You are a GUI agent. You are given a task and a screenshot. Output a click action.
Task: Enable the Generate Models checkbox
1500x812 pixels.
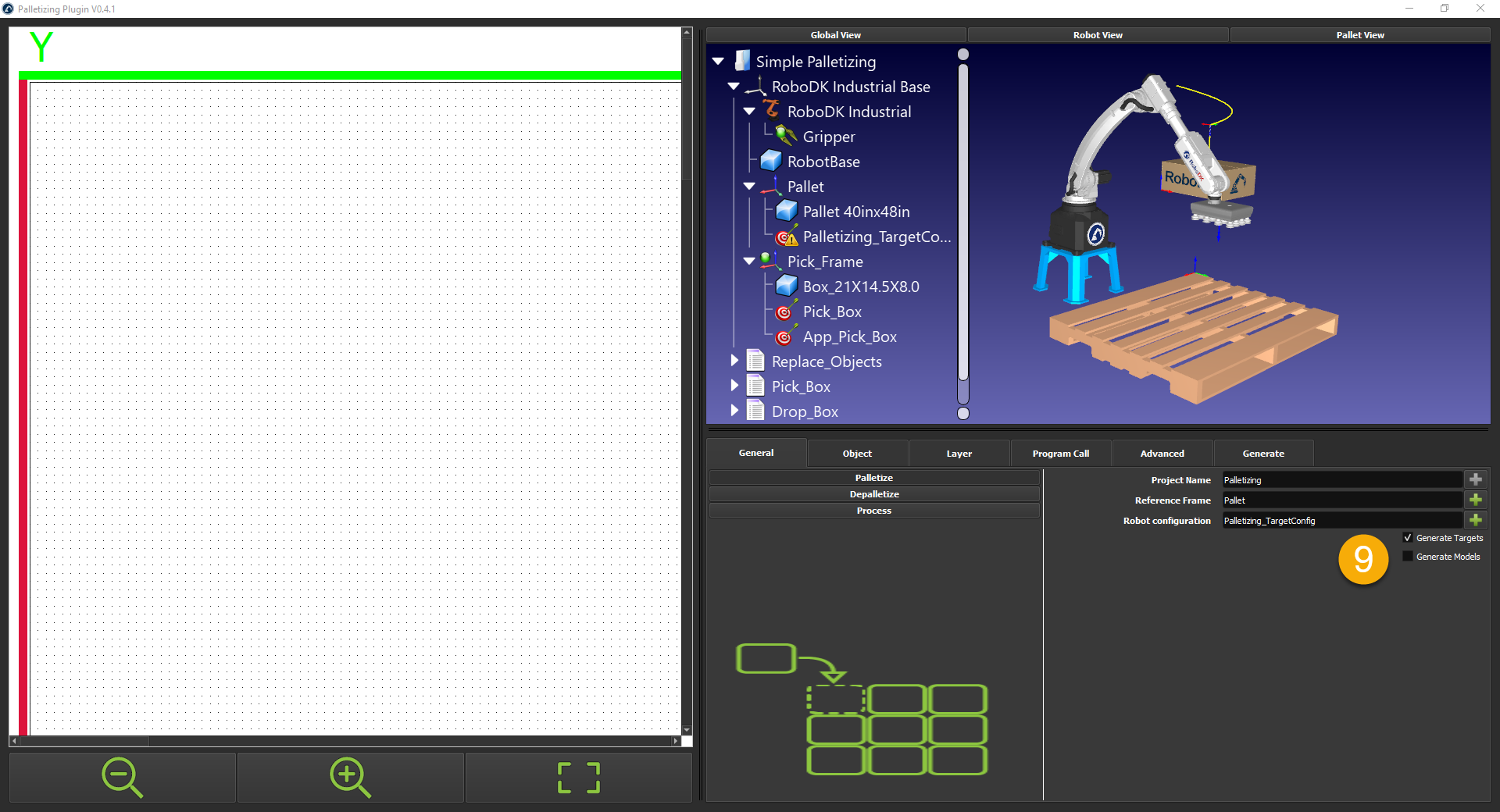(1408, 557)
